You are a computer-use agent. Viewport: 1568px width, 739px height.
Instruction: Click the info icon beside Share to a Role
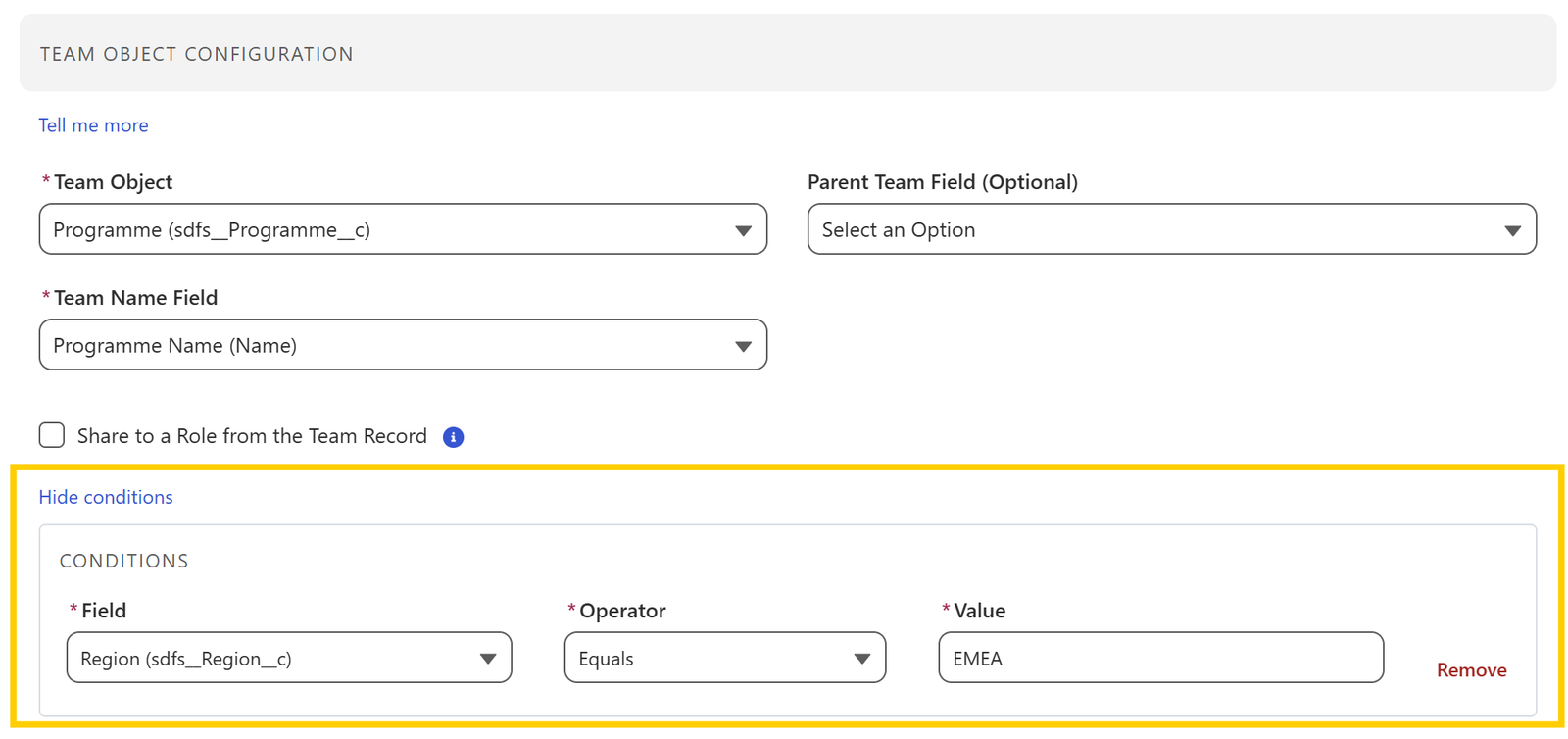(453, 437)
